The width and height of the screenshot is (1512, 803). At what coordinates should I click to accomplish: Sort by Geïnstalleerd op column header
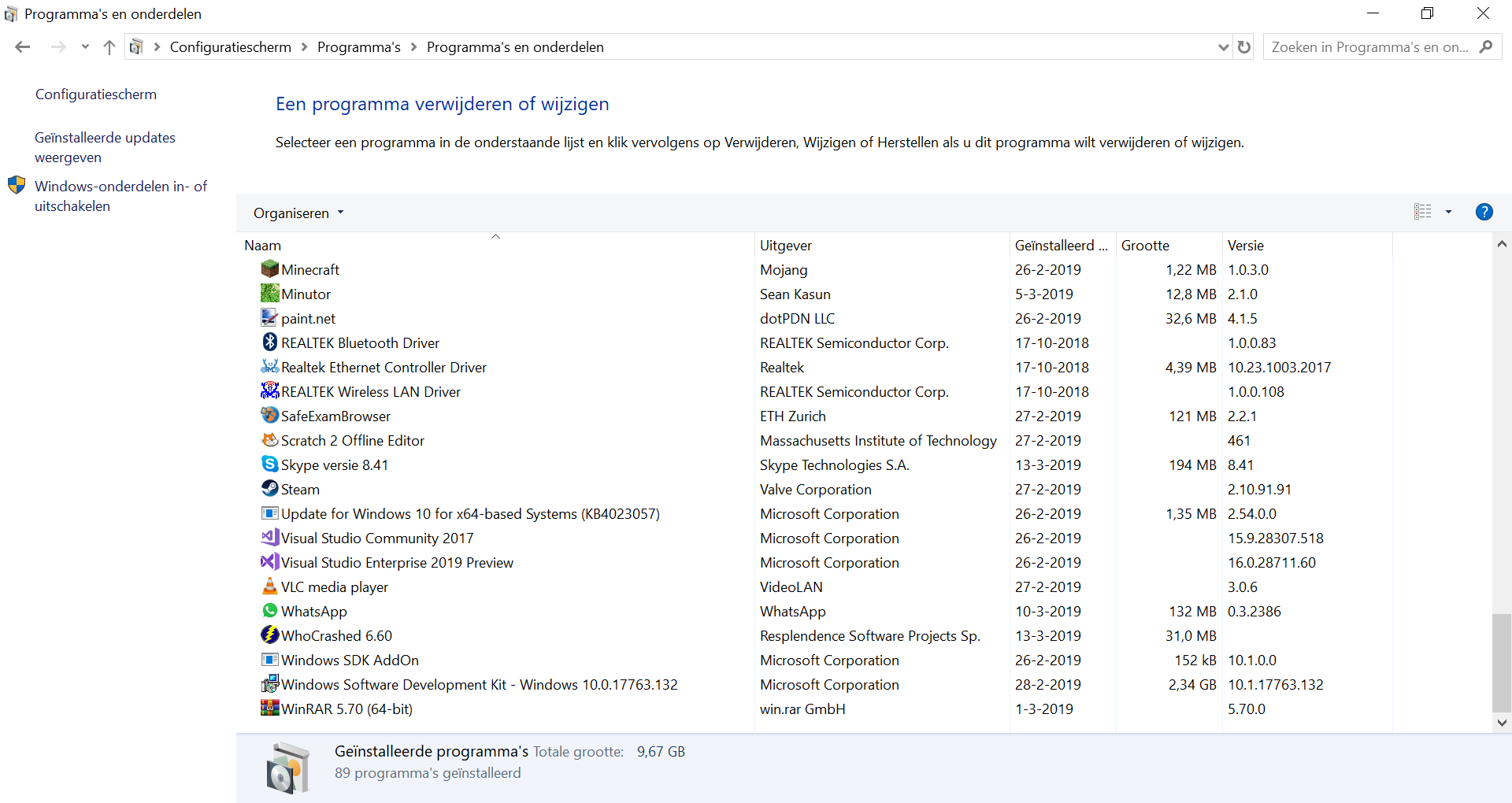1062,245
